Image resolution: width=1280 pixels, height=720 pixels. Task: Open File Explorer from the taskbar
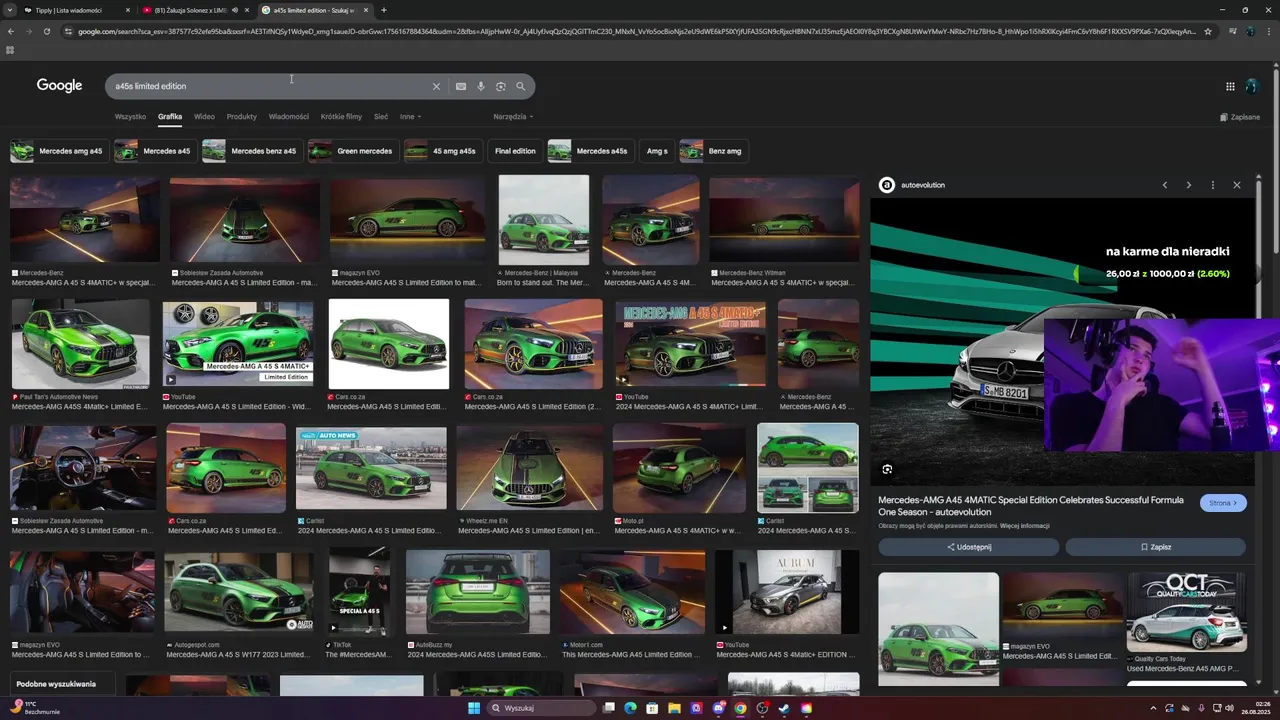click(674, 708)
